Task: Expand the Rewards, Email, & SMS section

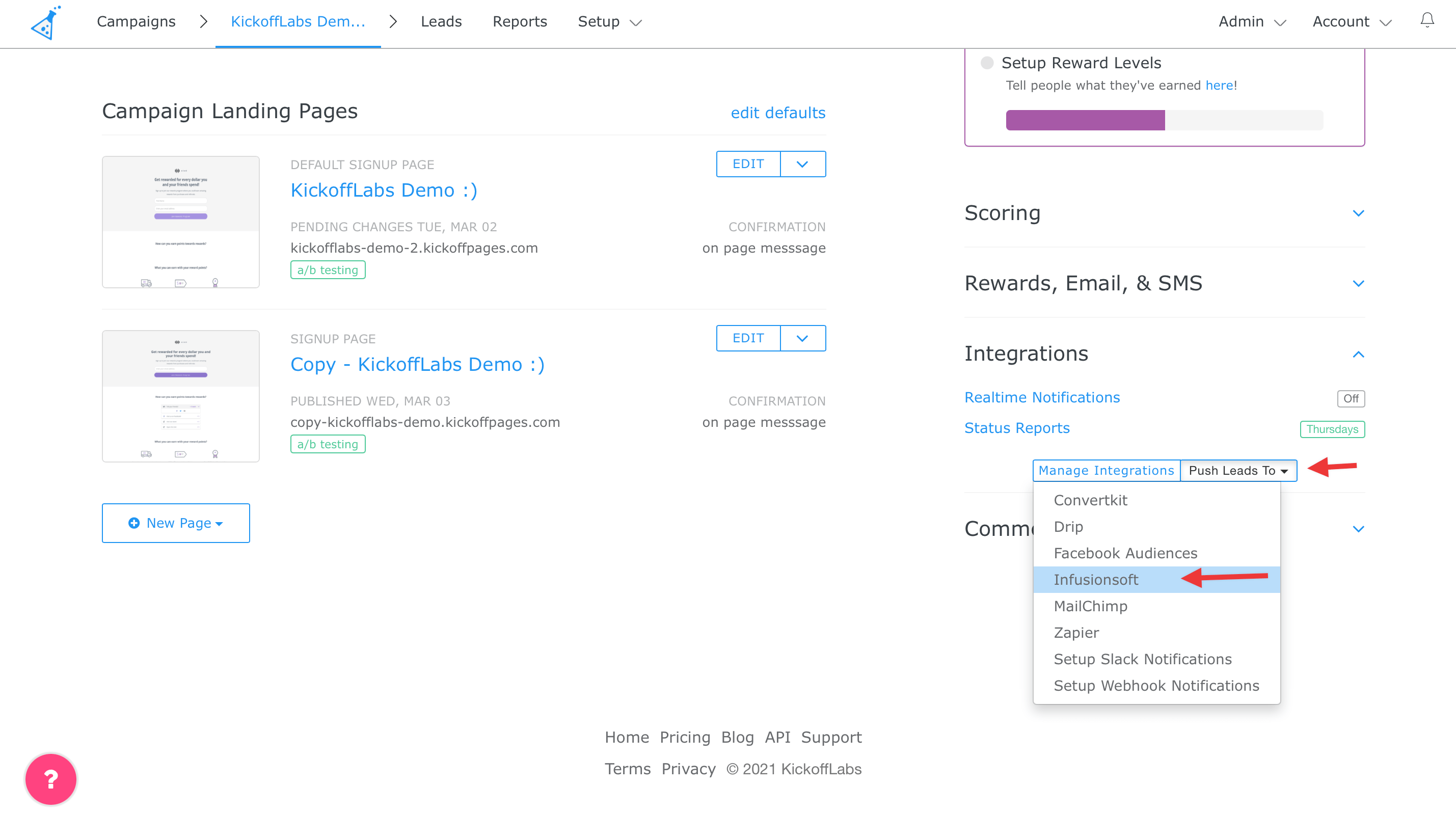Action: 1358,283
